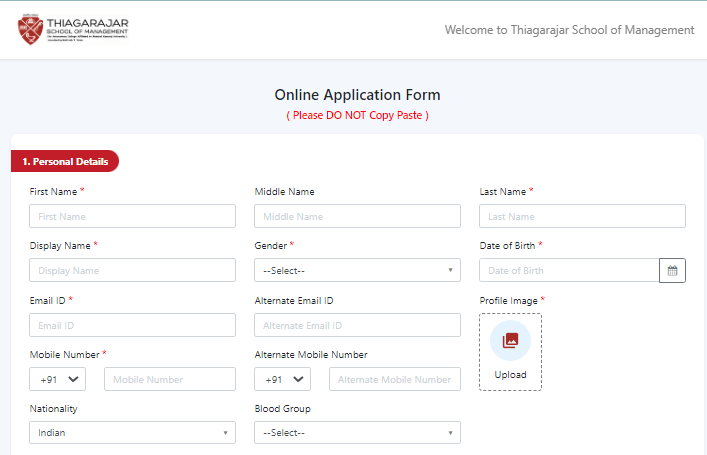Focus the Display Name input field
This screenshot has width=707, height=455.
click(133, 270)
